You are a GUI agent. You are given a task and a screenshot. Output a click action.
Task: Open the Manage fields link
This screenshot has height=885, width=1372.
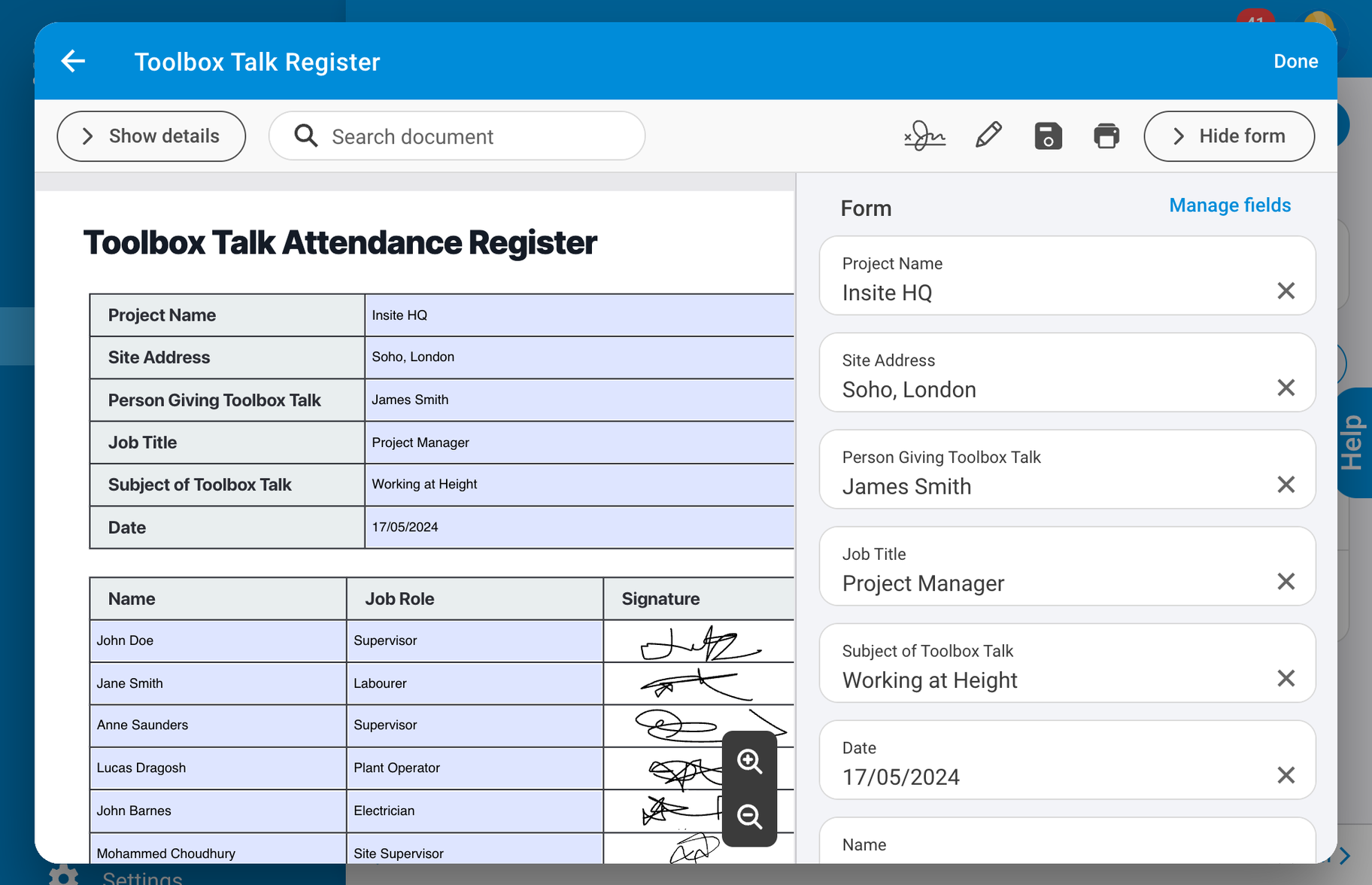(x=1229, y=205)
